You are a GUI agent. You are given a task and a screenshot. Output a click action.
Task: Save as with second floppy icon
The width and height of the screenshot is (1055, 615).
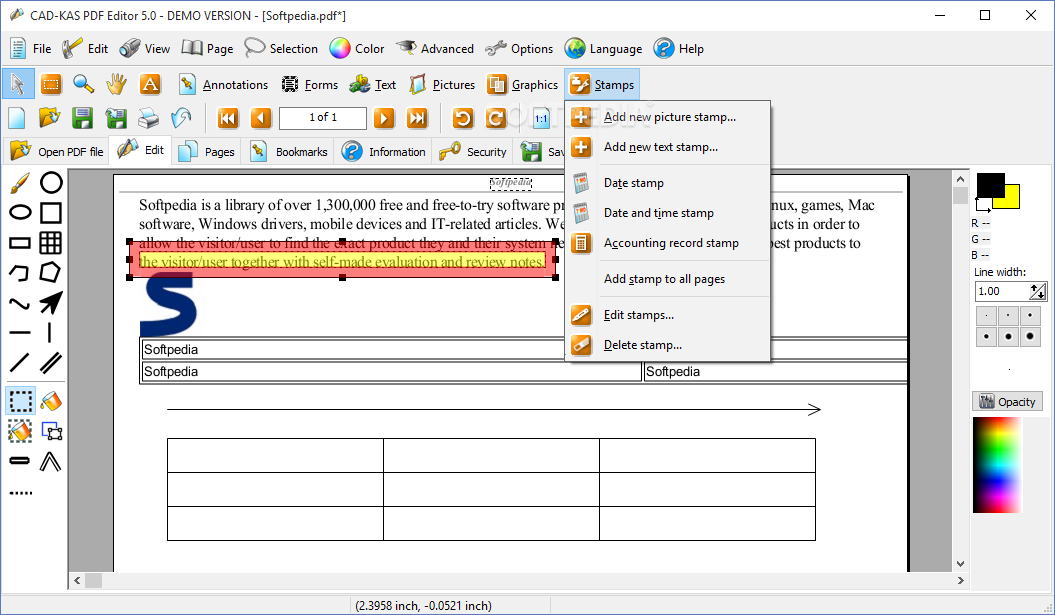(x=116, y=118)
